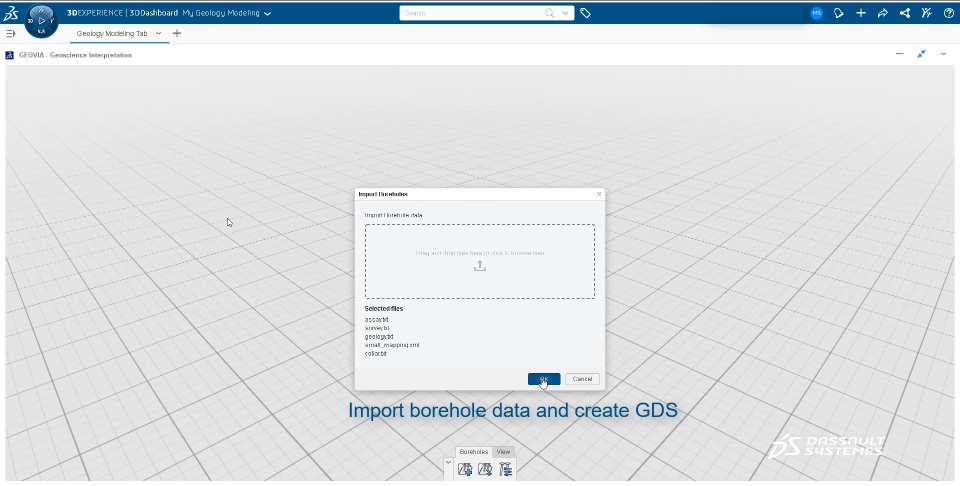Select the assay.txt file entry
The width and height of the screenshot is (960, 486).
[x=377, y=320]
